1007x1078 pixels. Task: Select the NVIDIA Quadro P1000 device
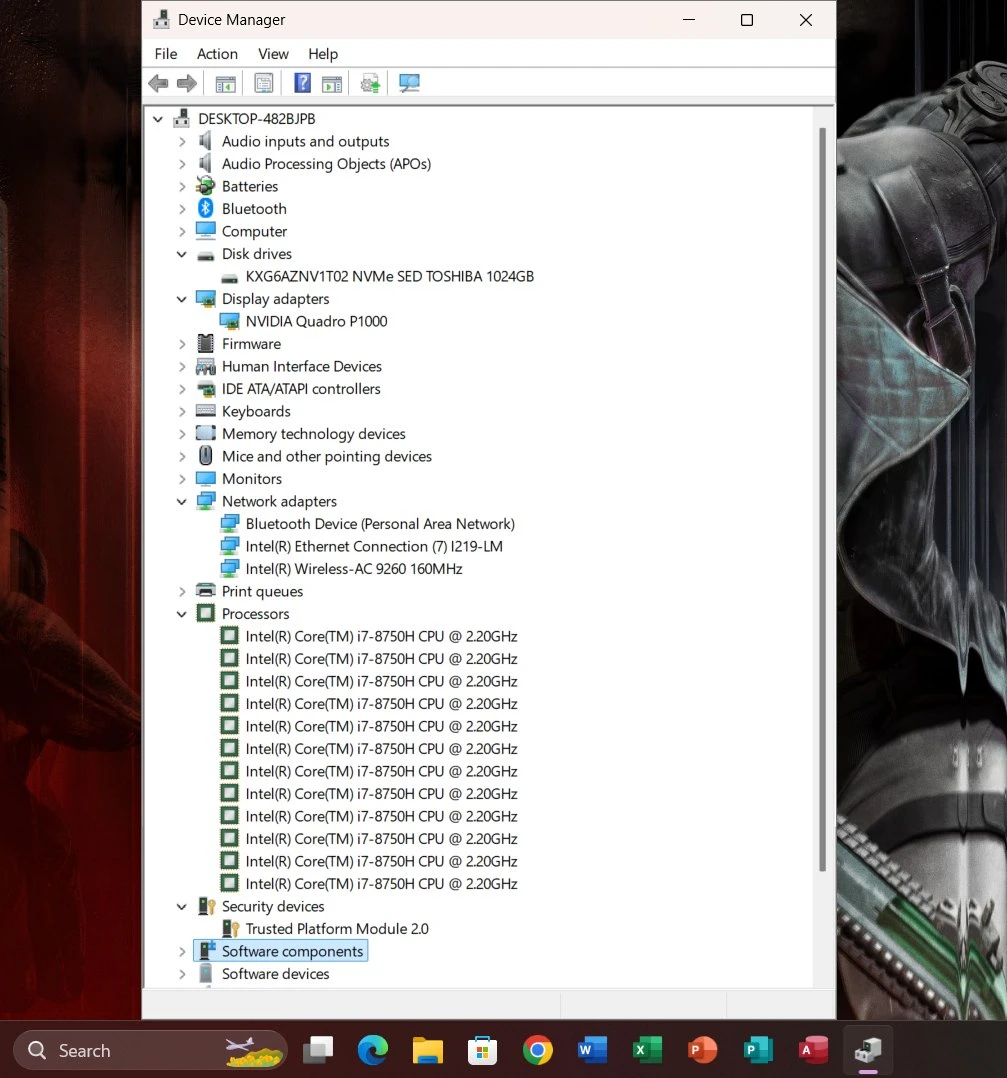click(316, 321)
